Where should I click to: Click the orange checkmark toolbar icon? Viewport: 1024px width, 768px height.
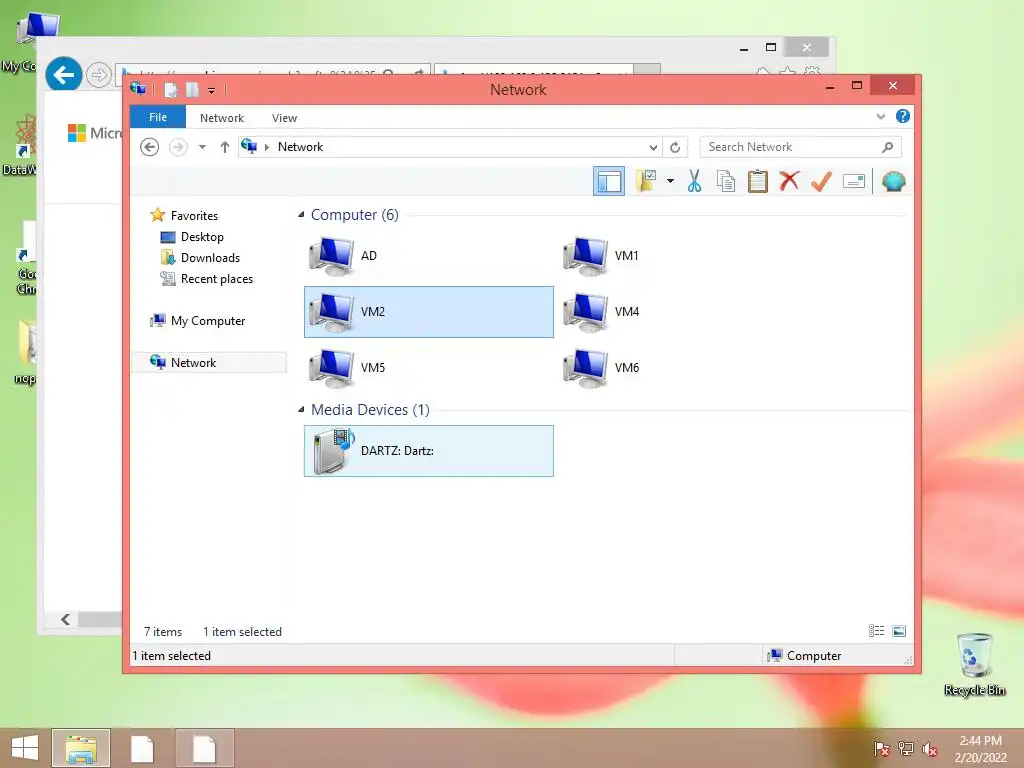[821, 181]
